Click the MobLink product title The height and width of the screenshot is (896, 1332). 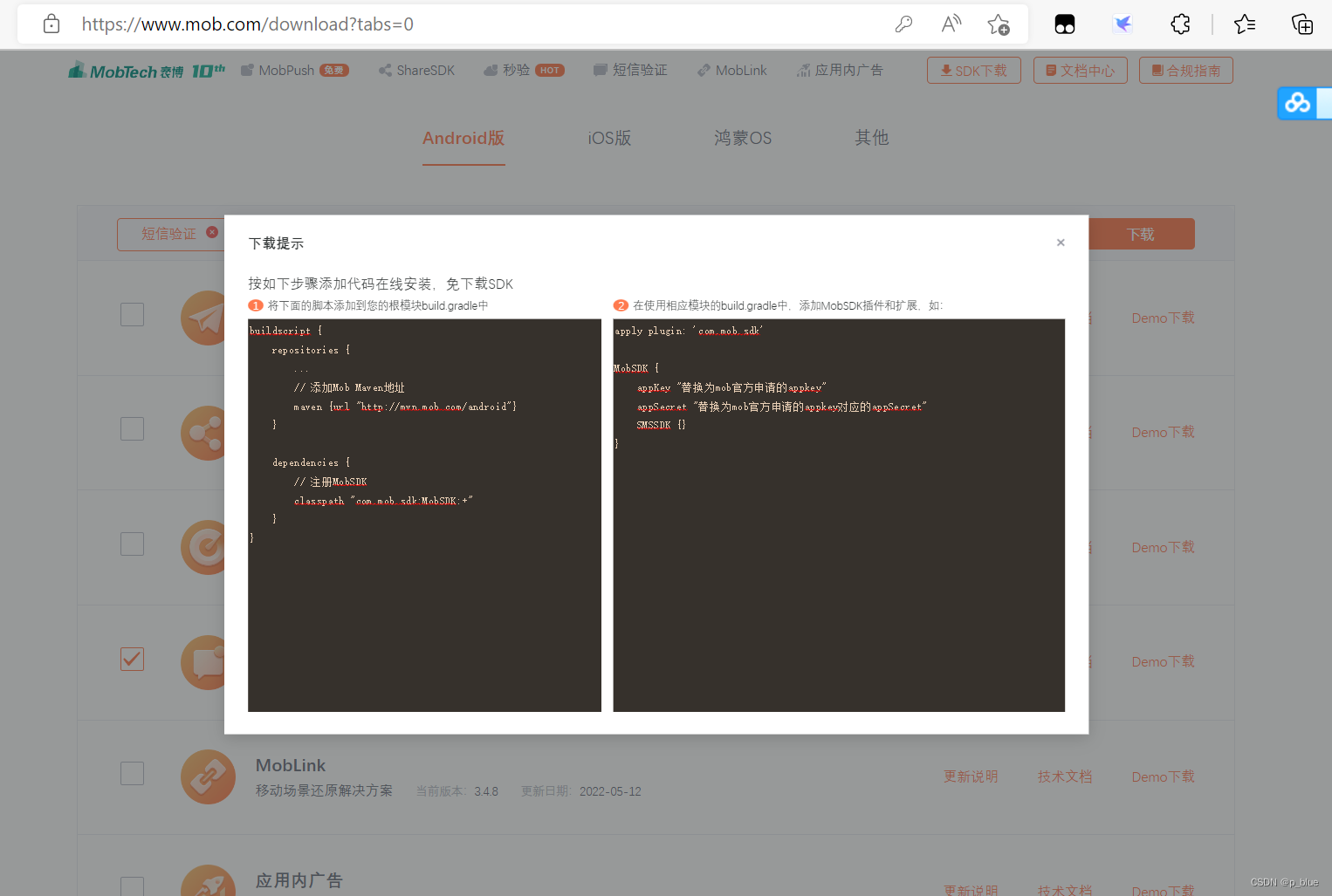291,765
